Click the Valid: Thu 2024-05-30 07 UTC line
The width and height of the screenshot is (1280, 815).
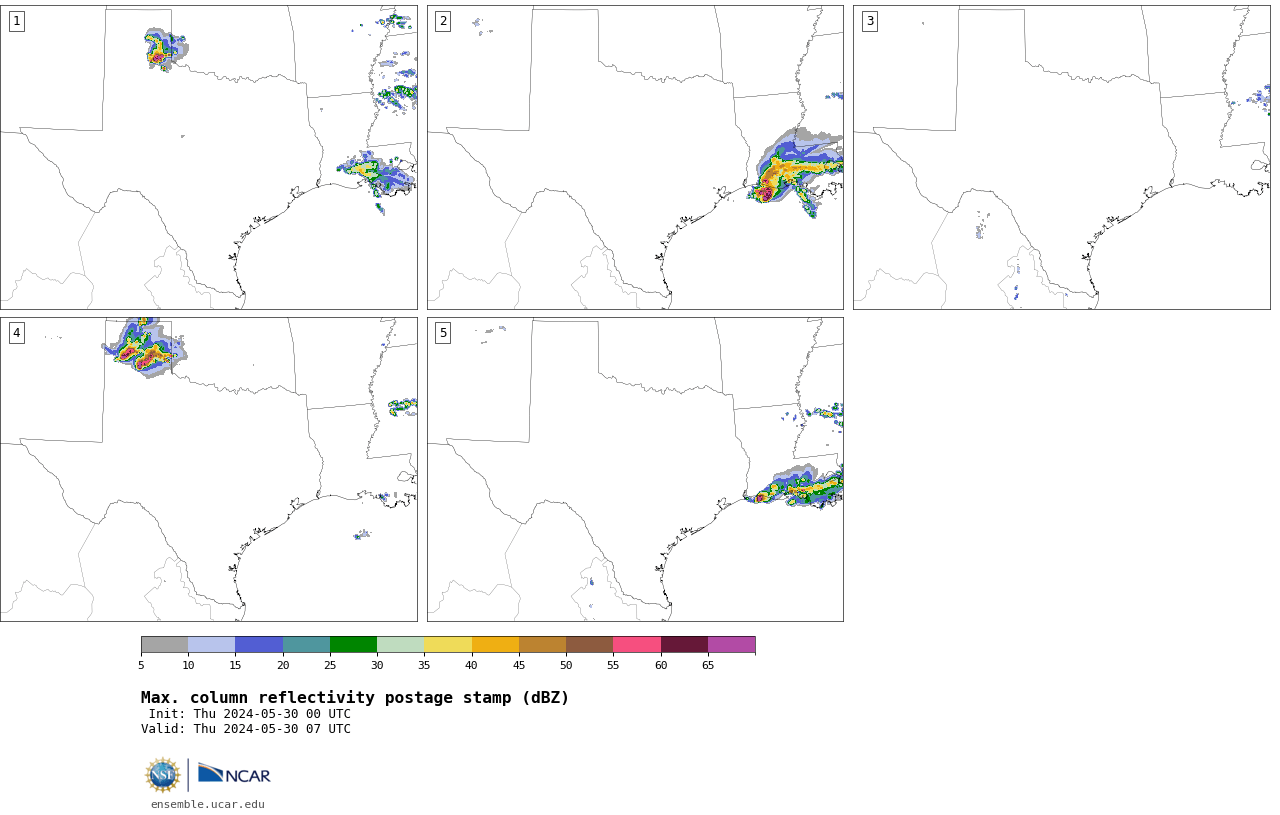[x=246, y=729]
